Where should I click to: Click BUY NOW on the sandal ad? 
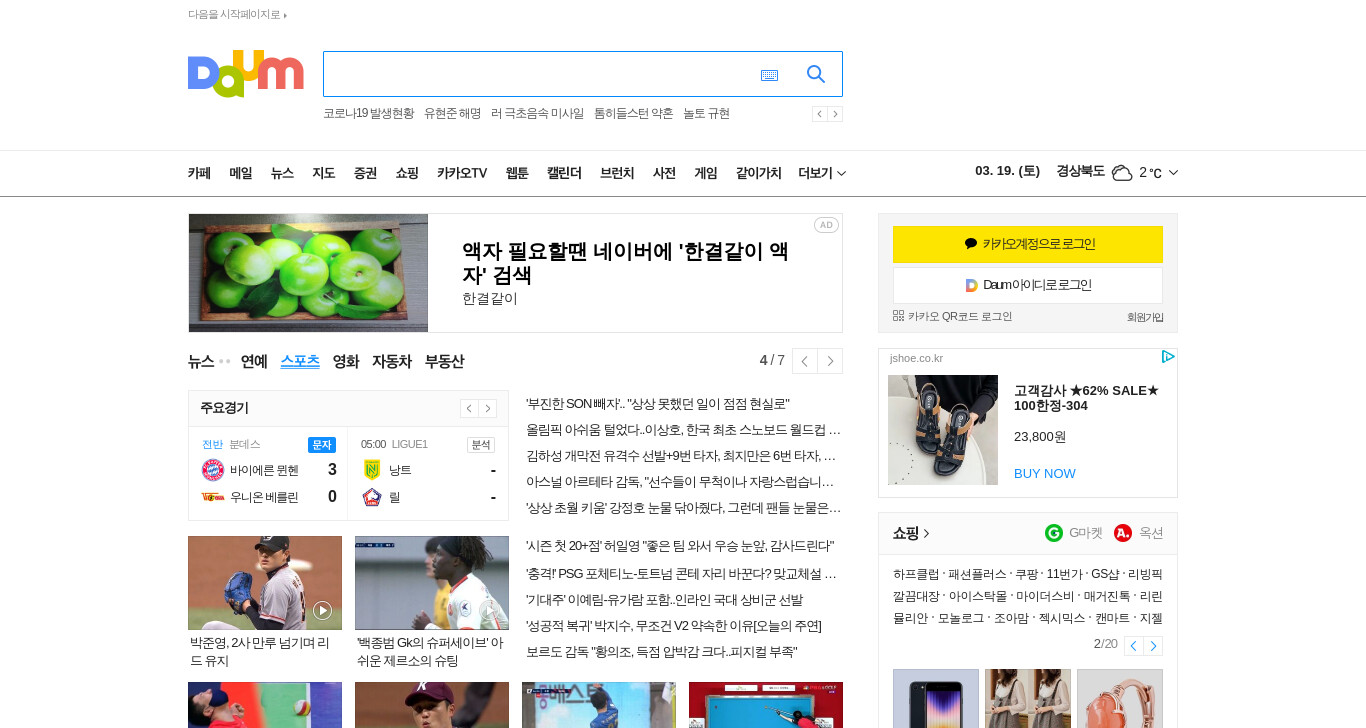click(1045, 473)
